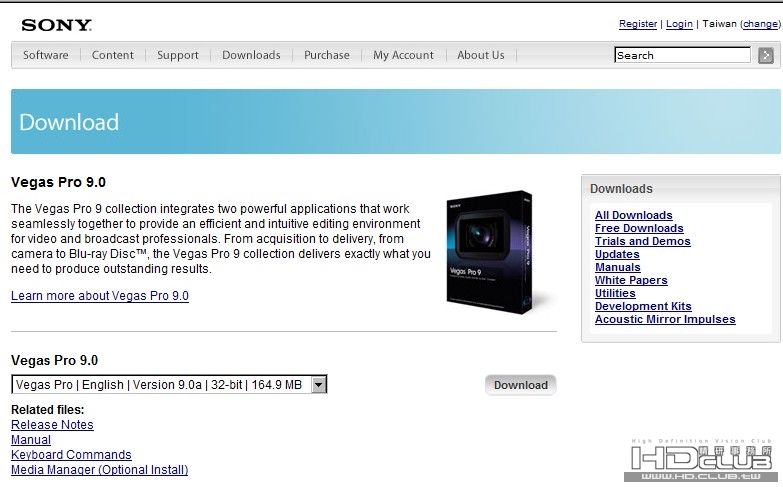Select the Vegas Pro version combo box

169,385
